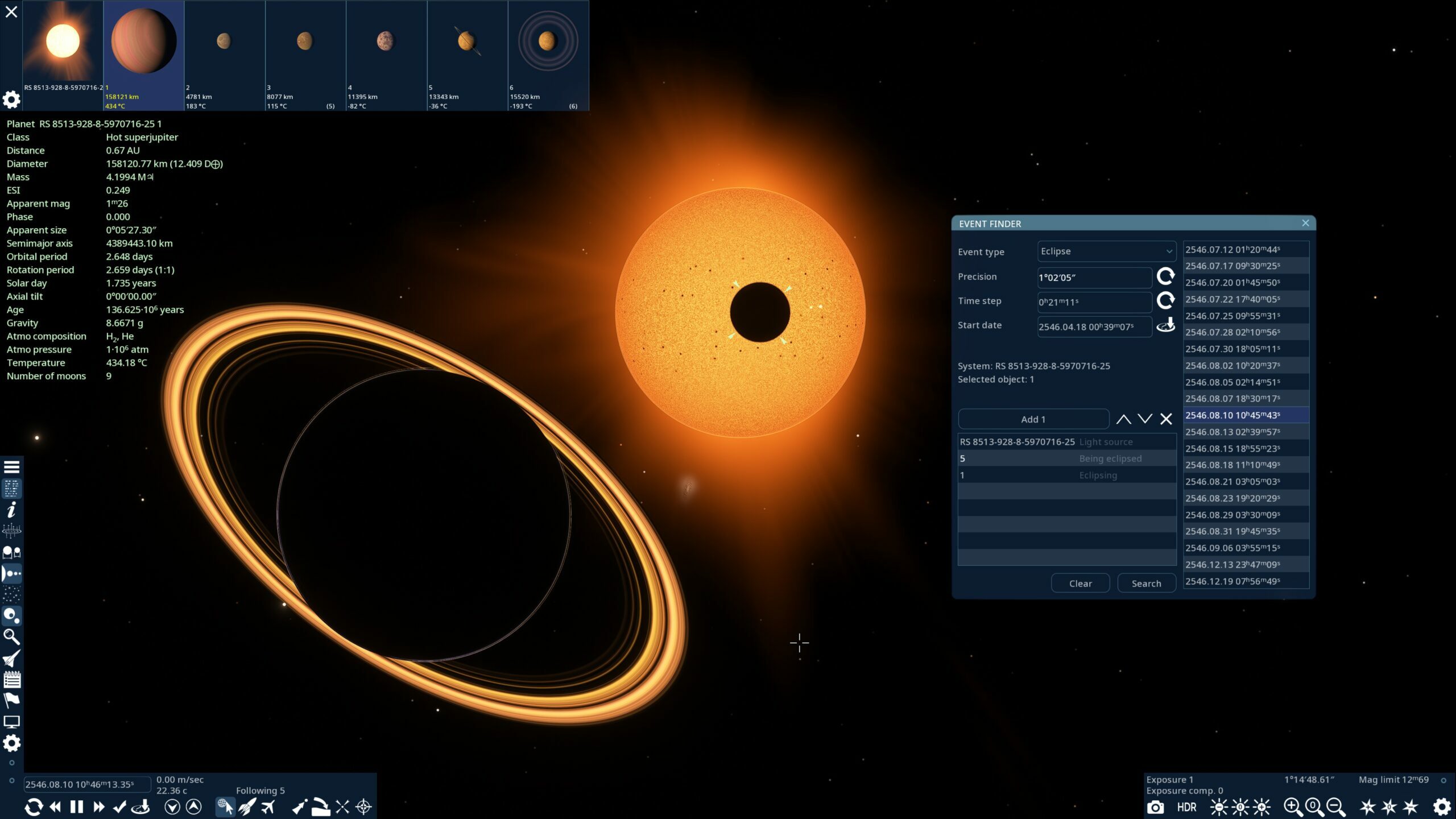Open the Event type dropdown showing Eclipse
The image size is (1456, 819).
coord(1105,251)
